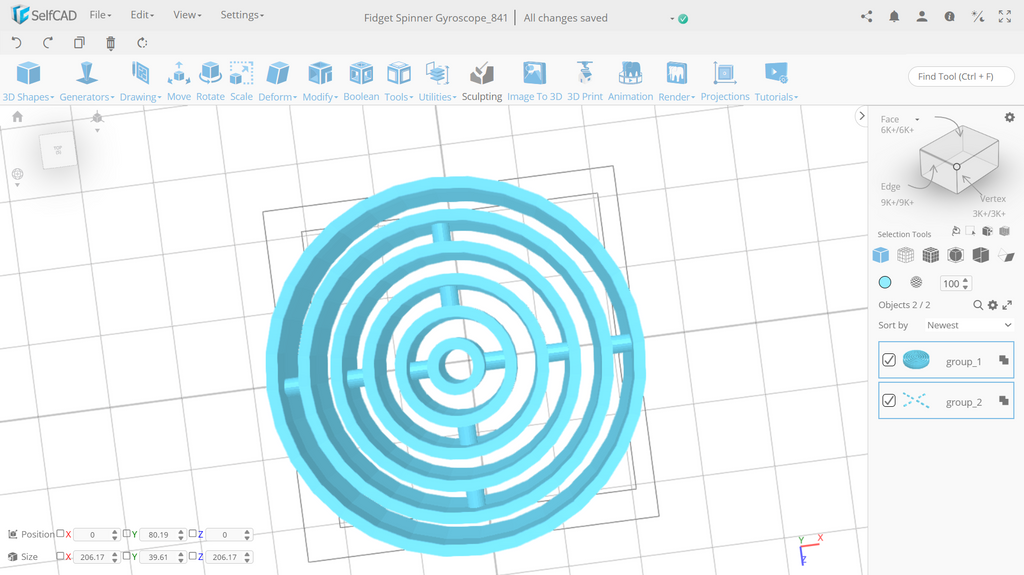This screenshot has height=575, width=1024.
Task: Open the Settings menu
Action: pyautogui.click(x=242, y=14)
